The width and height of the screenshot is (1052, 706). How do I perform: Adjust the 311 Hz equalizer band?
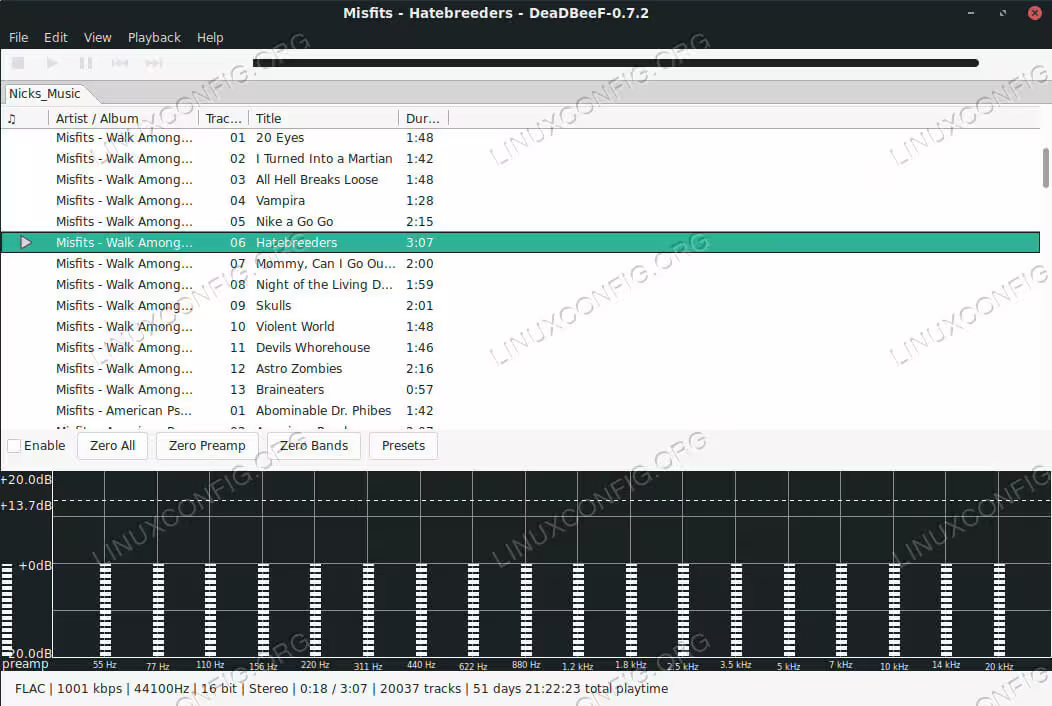368,609
